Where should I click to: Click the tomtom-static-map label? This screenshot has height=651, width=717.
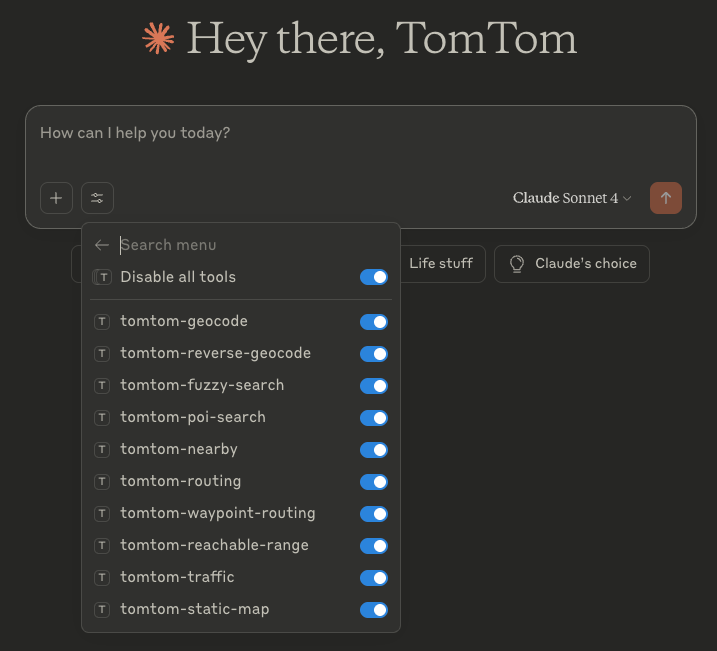pyautogui.click(x=195, y=609)
